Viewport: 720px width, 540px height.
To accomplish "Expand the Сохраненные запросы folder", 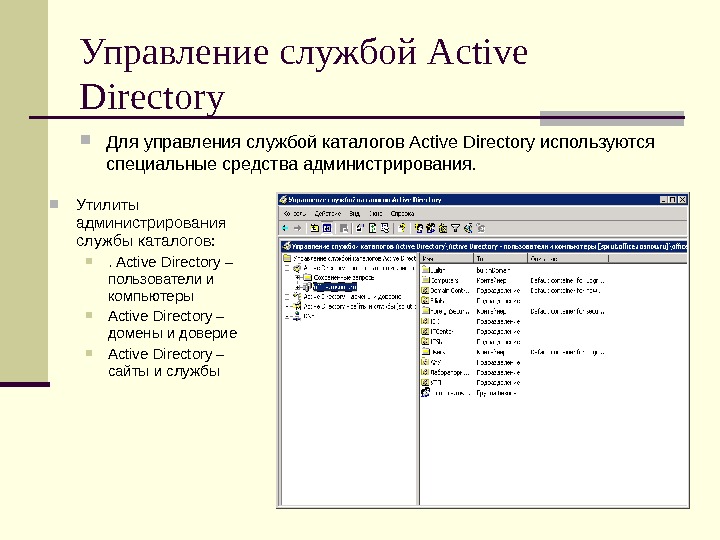I will pos(298,278).
